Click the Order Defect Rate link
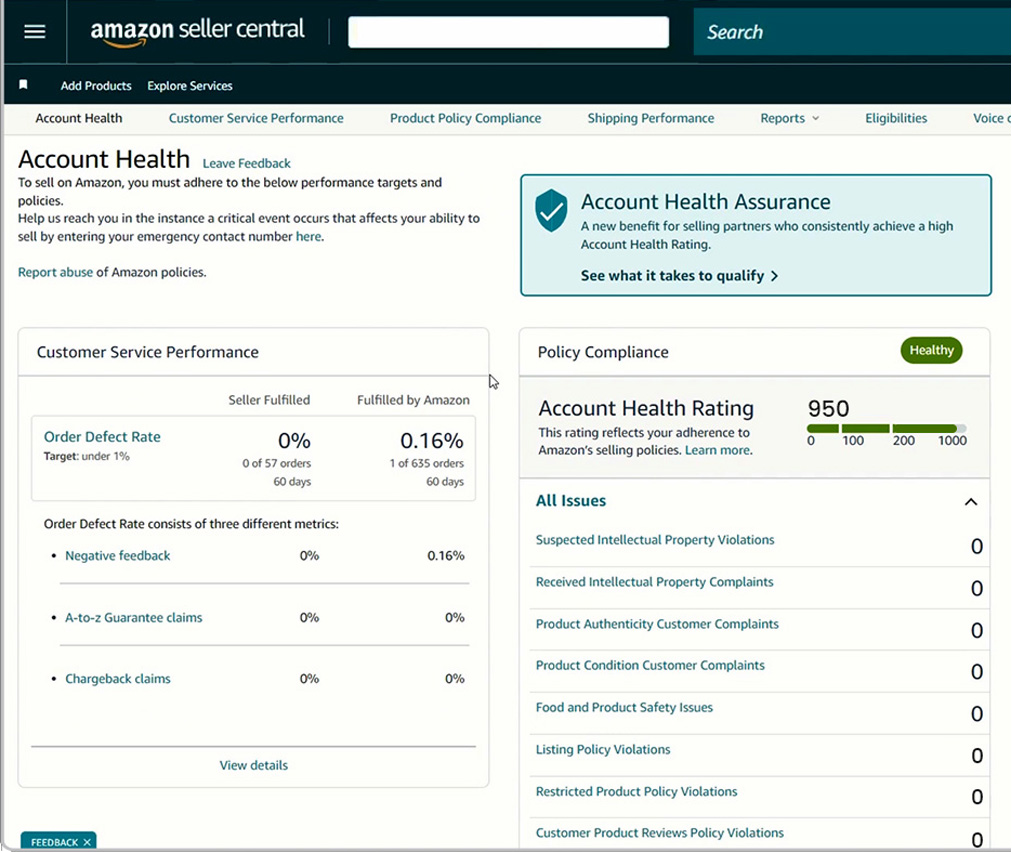This screenshot has width=1012, height=852. click(x=102, y=437)
